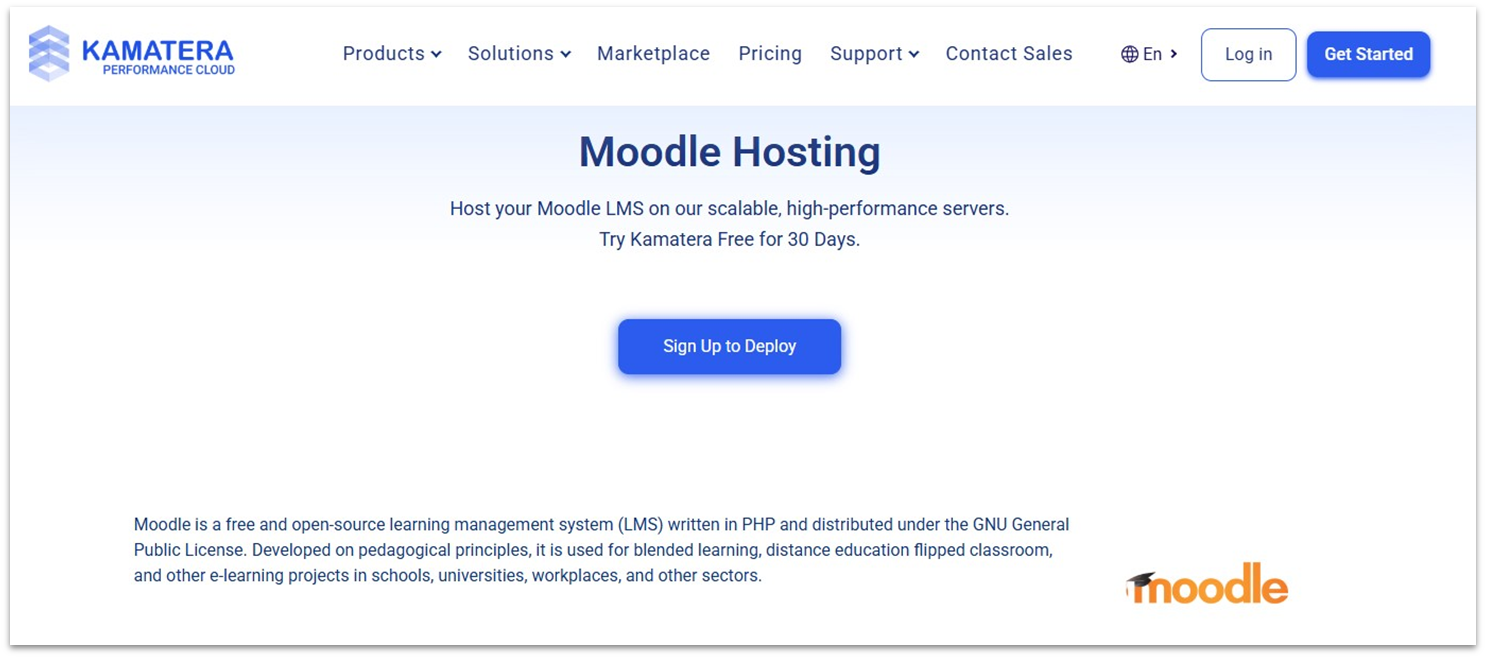The image size is (1486, 658).
Task: Click the Moodle logo image
Action: 1207,583
